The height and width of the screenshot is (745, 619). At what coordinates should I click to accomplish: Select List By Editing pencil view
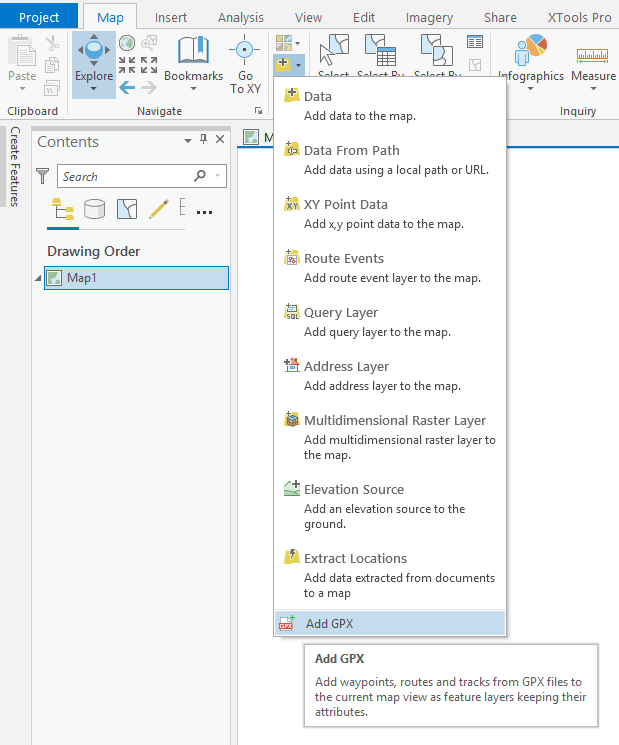(x=159, y=209)
